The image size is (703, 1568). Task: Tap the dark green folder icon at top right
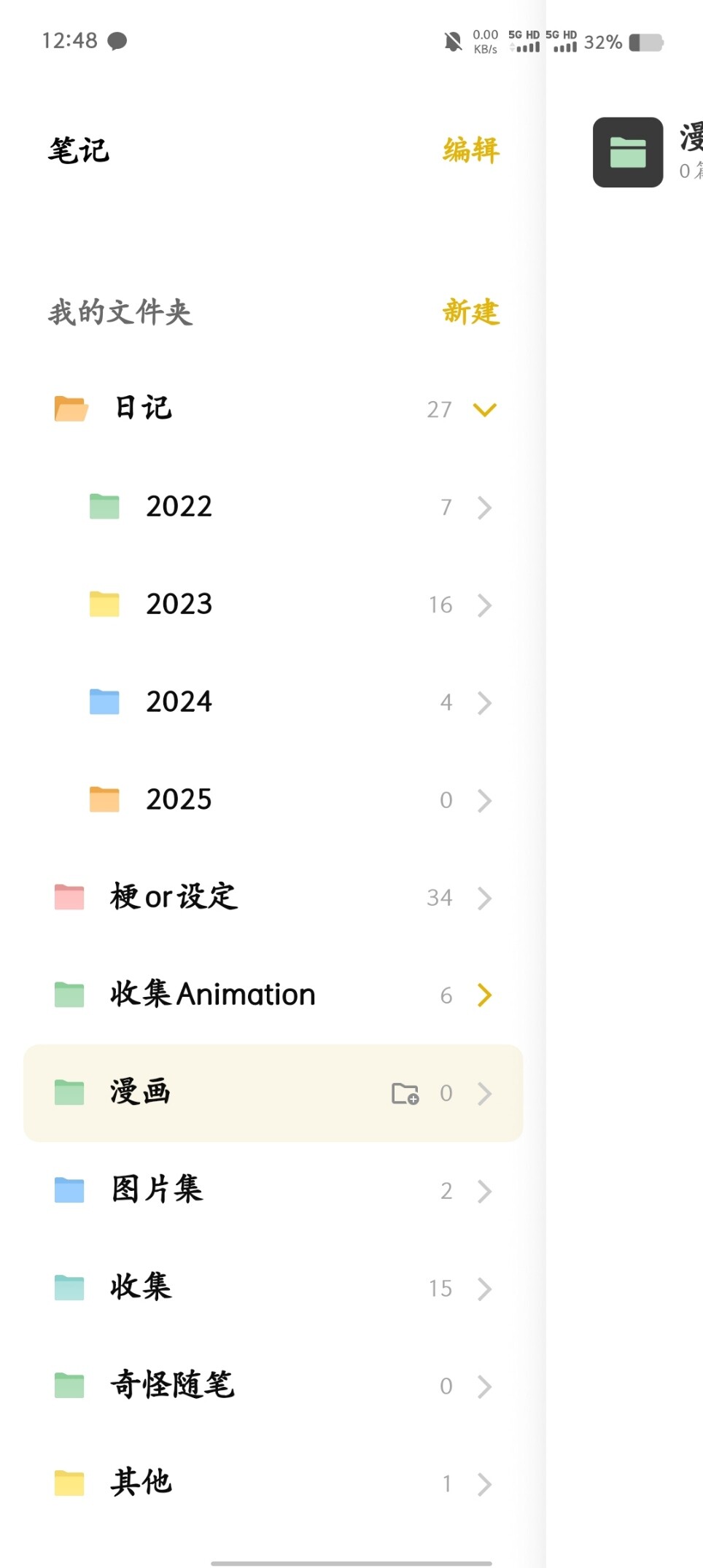point(627,152)
